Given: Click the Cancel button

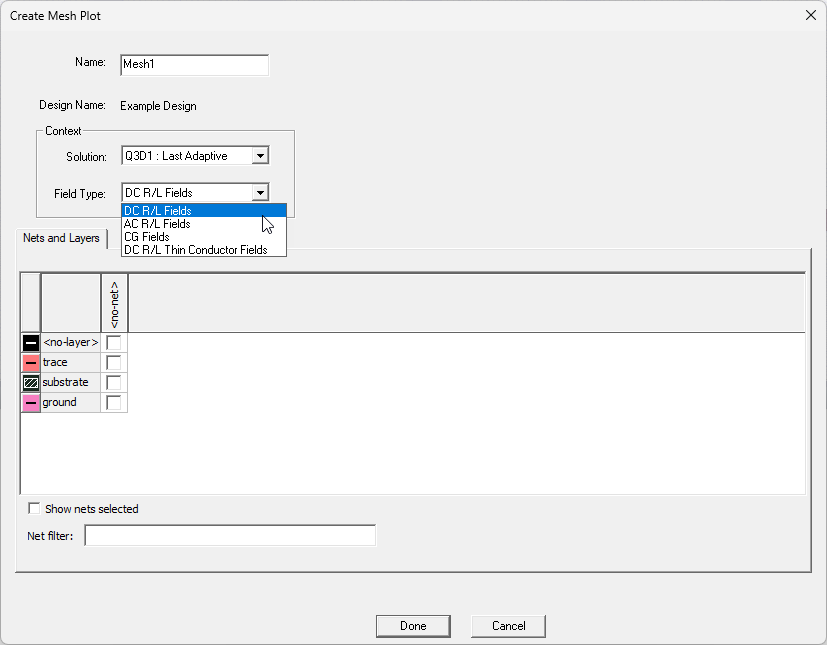Looking at the screenshot, I should point(508,625).
